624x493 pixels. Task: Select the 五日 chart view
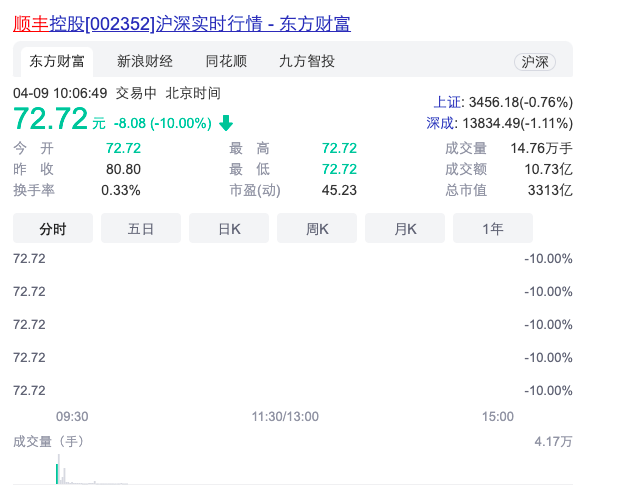(x=141, y=228)
